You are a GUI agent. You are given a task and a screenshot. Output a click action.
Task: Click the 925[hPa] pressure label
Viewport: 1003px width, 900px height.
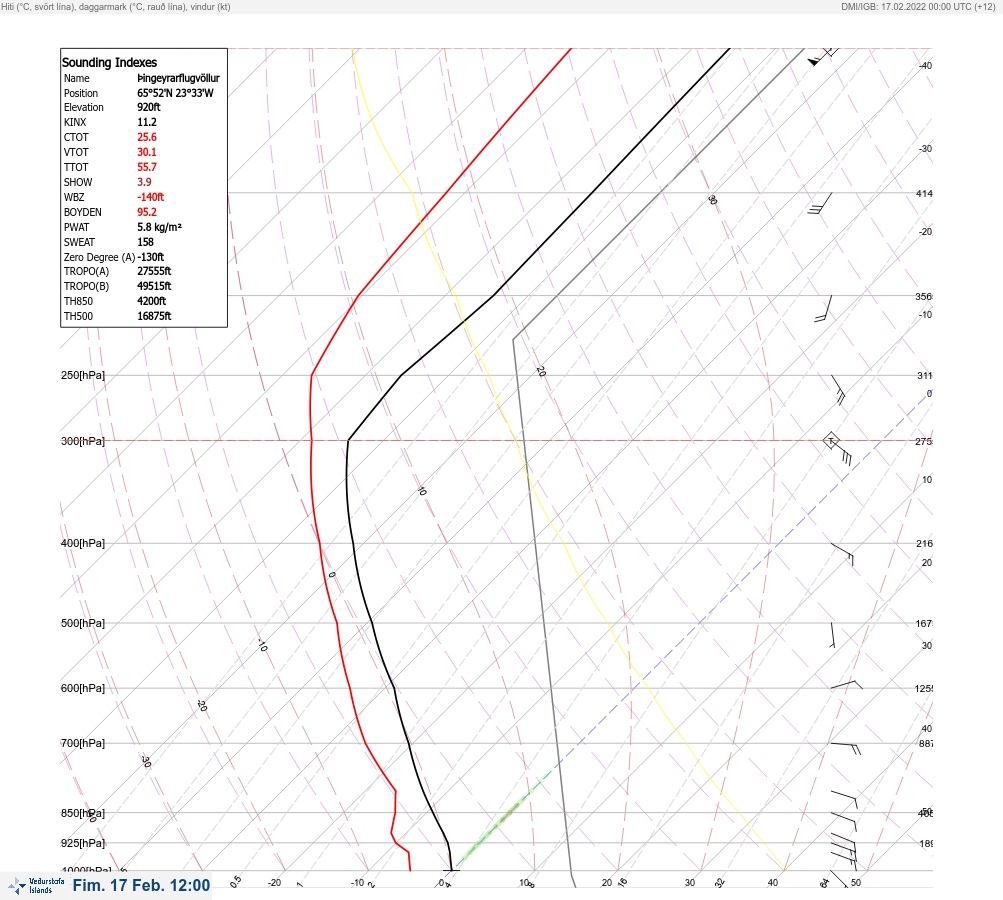tap(83, 843)
